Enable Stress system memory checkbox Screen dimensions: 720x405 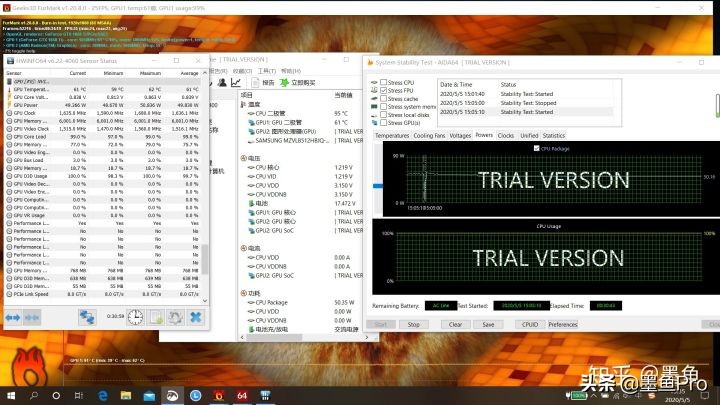[383, 107]
